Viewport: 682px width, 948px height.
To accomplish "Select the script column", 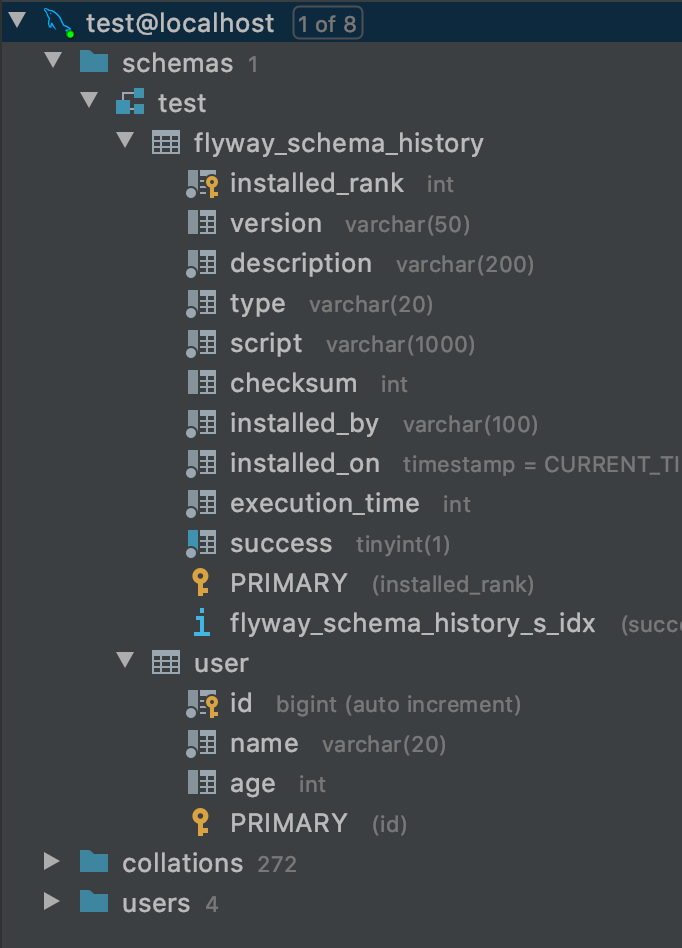I will pos(265,343).
